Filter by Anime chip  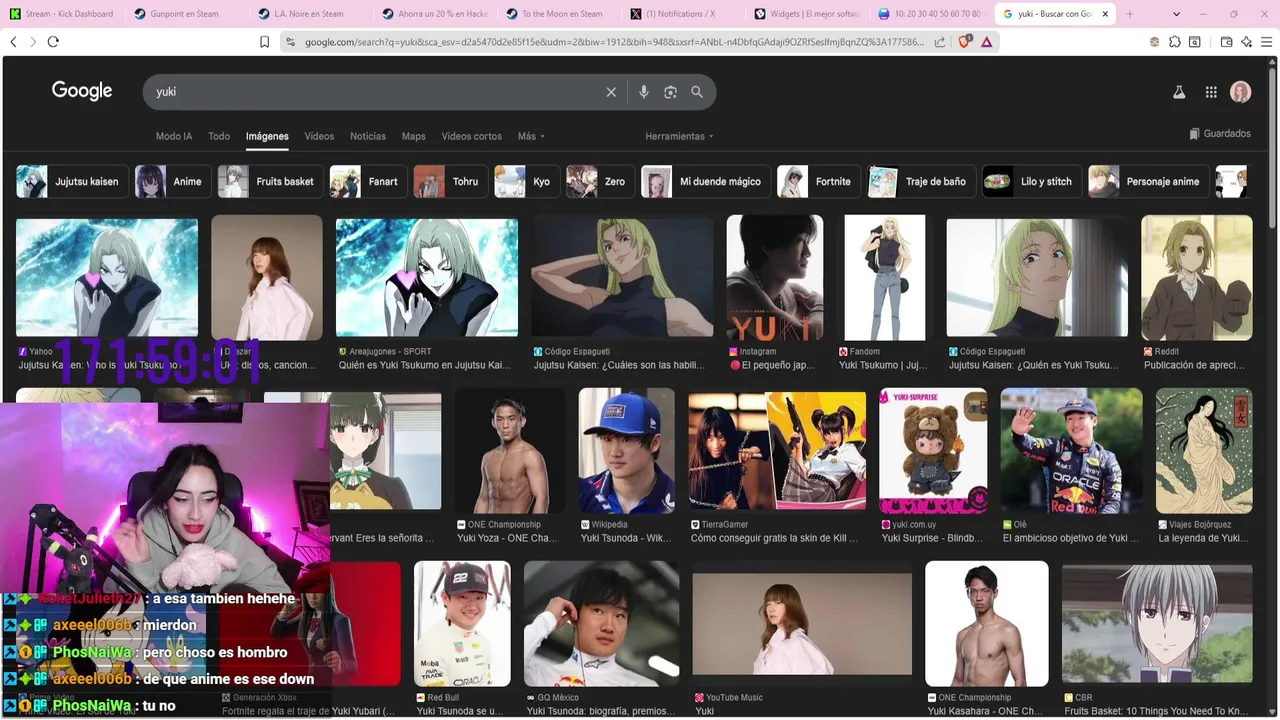pos(172,182)
